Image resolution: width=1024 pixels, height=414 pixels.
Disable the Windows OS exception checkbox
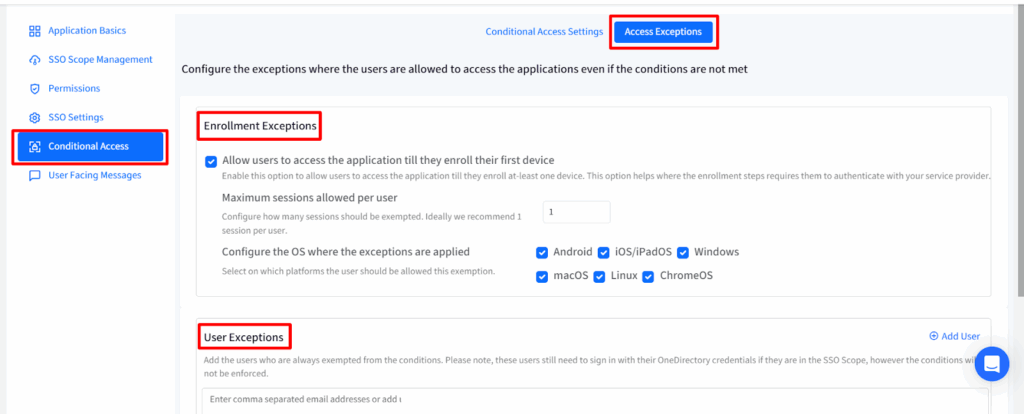[683, 252]
